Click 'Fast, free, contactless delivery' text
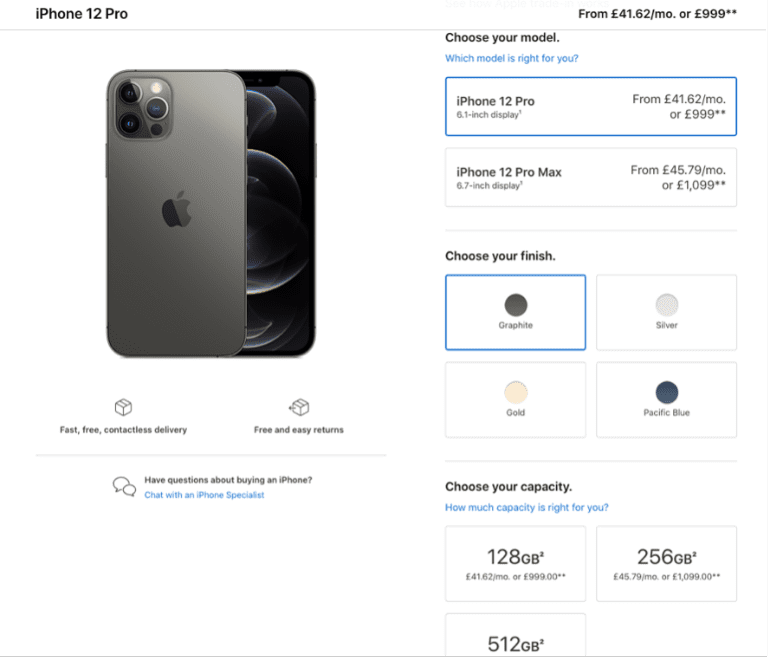770x659 pixels. click(x=123, y=430)
